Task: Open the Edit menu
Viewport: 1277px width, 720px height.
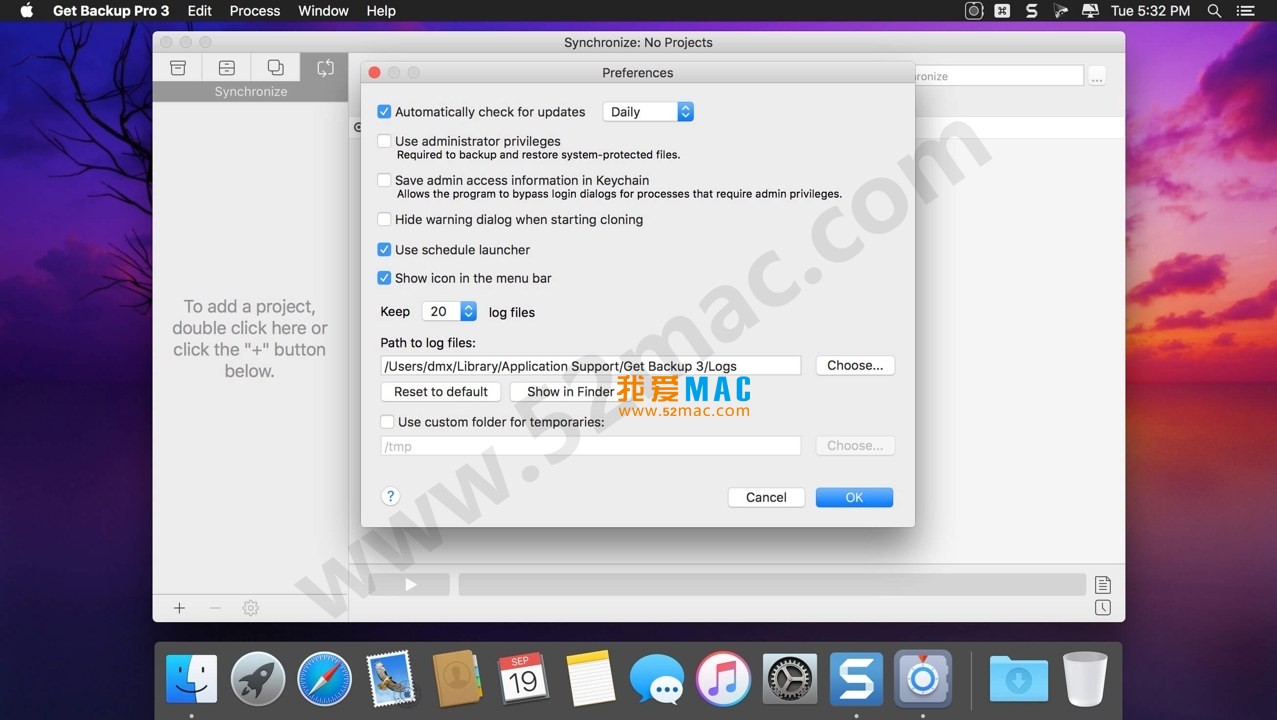Action: [x=200, y=11]
